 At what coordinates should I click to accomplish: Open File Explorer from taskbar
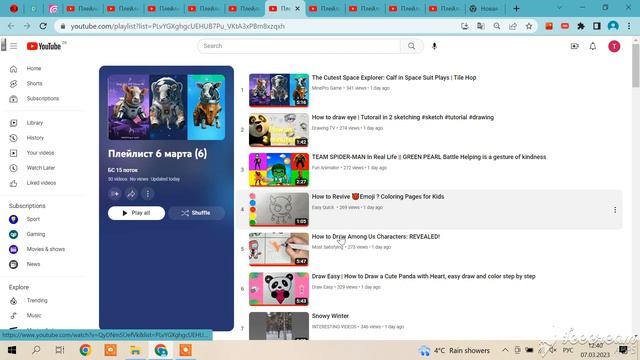click(135, 350)
